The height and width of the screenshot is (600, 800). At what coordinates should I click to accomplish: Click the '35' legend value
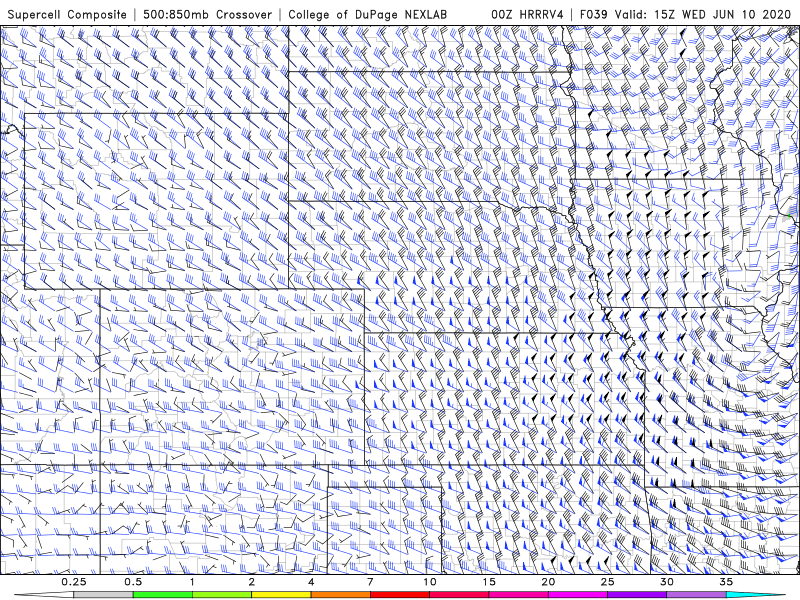[727, 582]
